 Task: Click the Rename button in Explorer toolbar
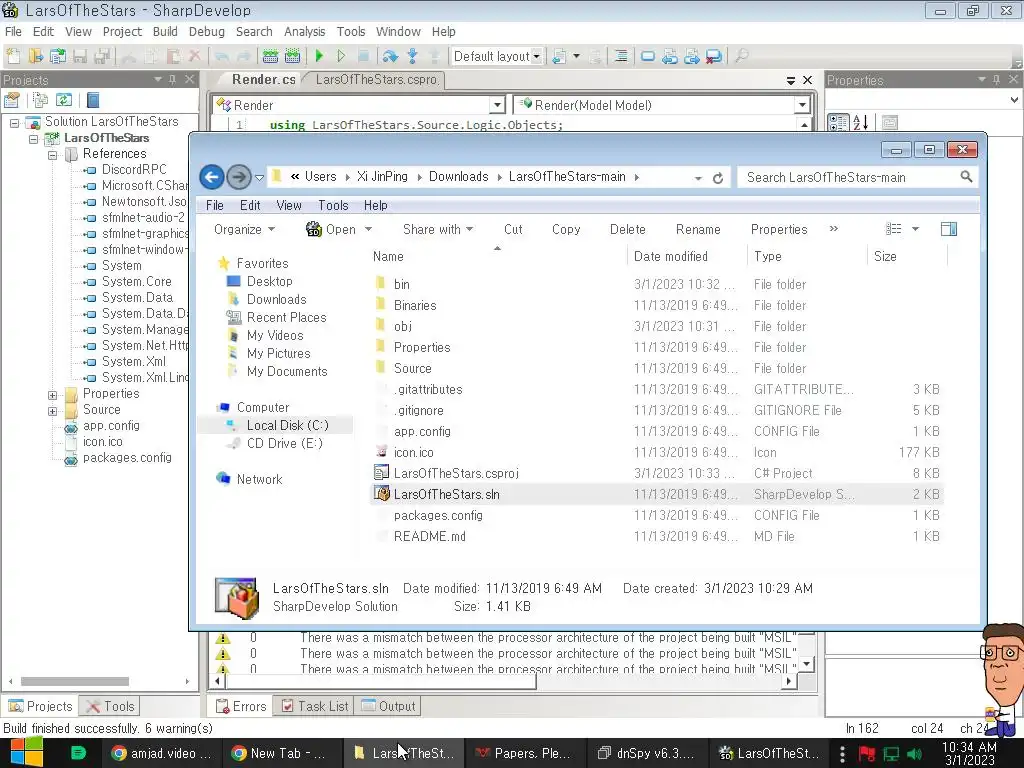coord(698,229)
